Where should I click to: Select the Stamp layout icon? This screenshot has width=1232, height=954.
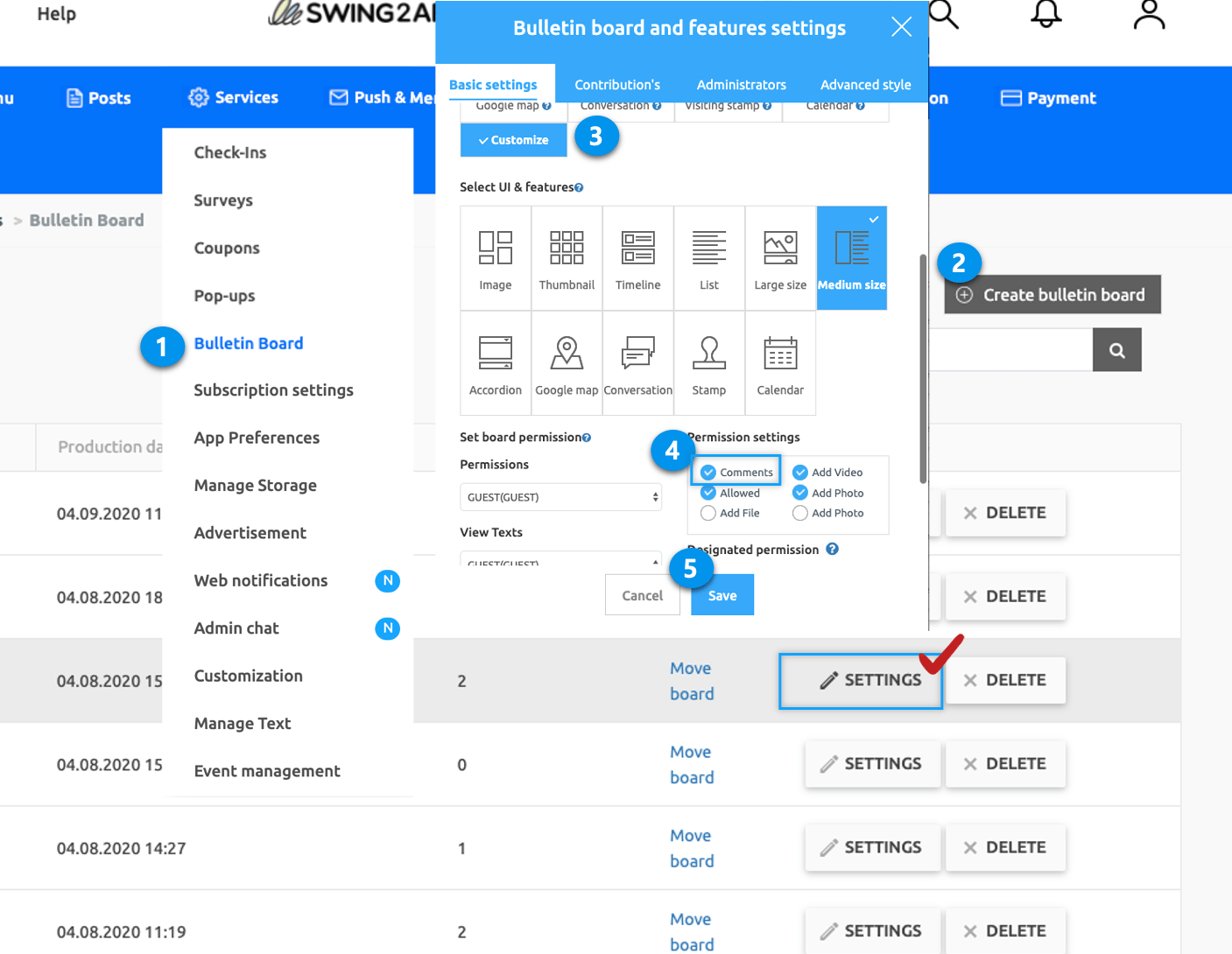[x=708, y=363]
